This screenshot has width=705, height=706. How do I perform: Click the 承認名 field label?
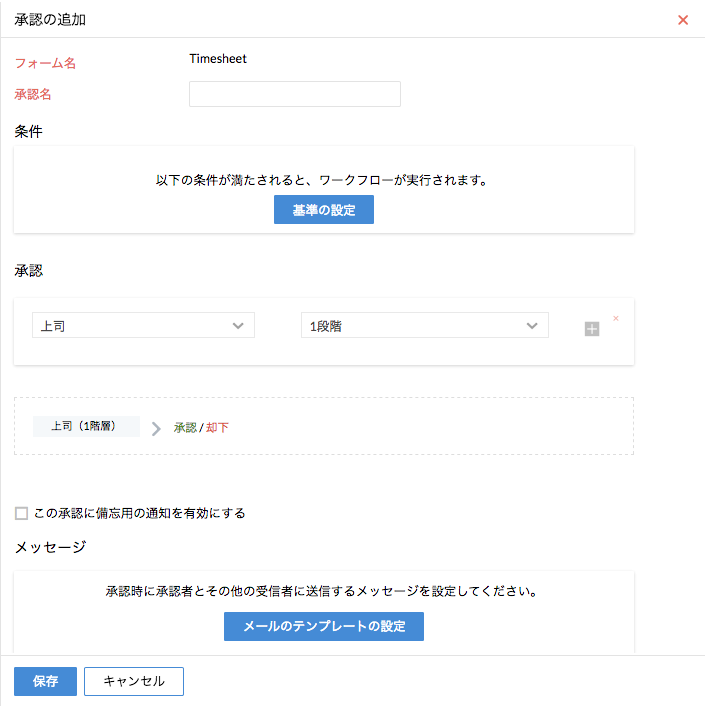point(33,94)
